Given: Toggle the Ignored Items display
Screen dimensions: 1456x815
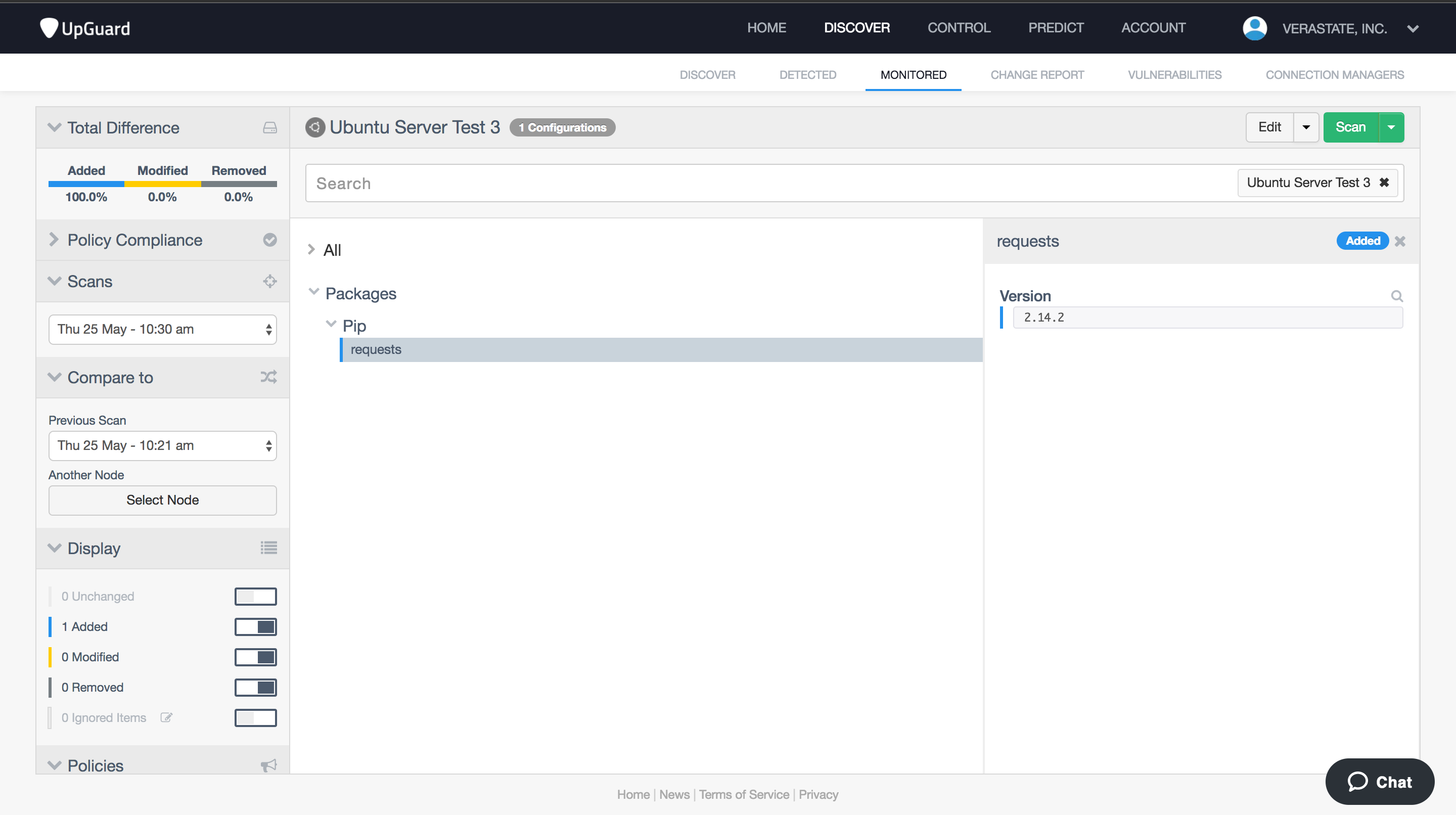Looking at the screenshot, I should [x=255, y=718].
